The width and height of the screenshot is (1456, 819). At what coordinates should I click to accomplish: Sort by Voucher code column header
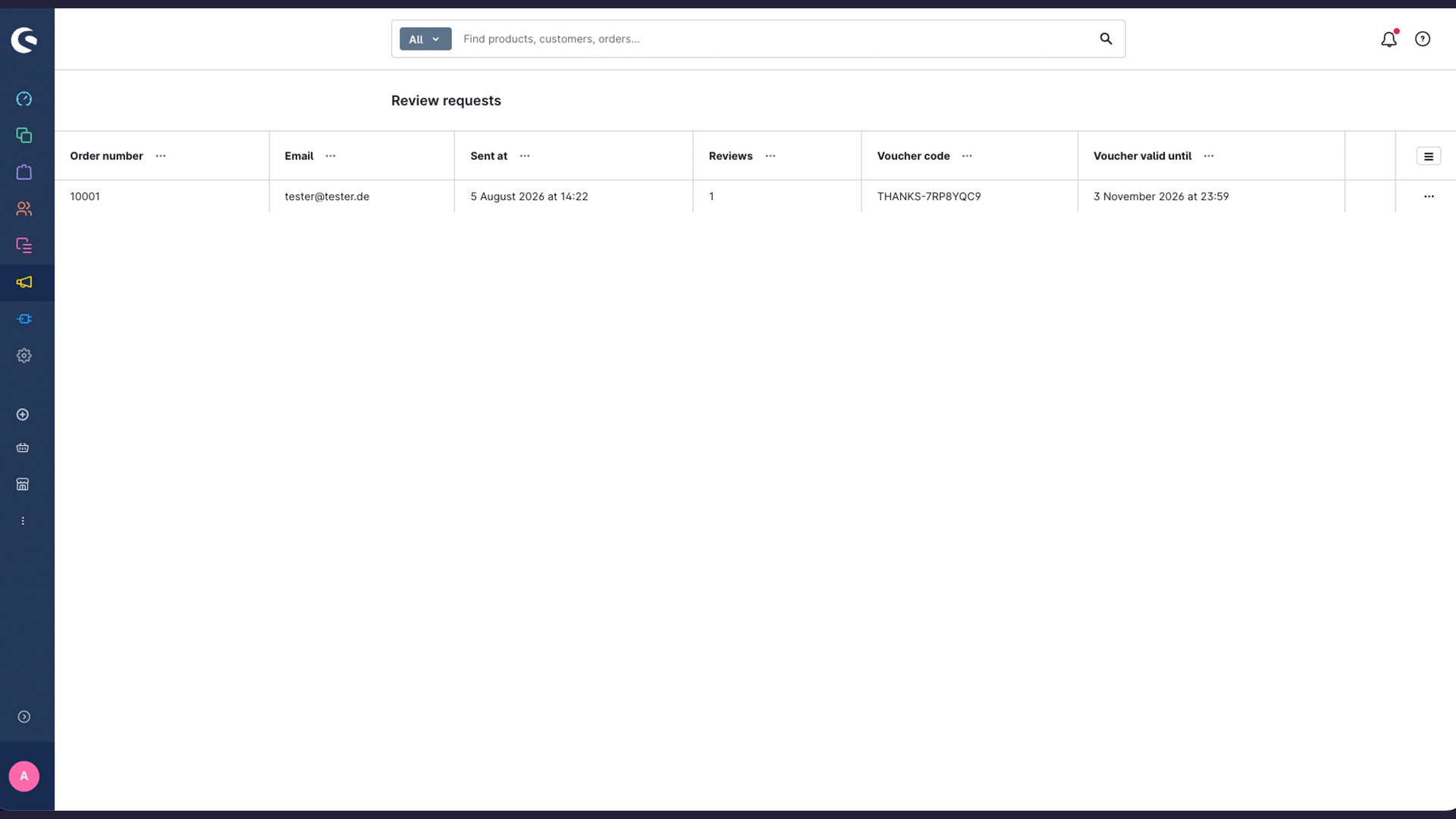(913, 156)
